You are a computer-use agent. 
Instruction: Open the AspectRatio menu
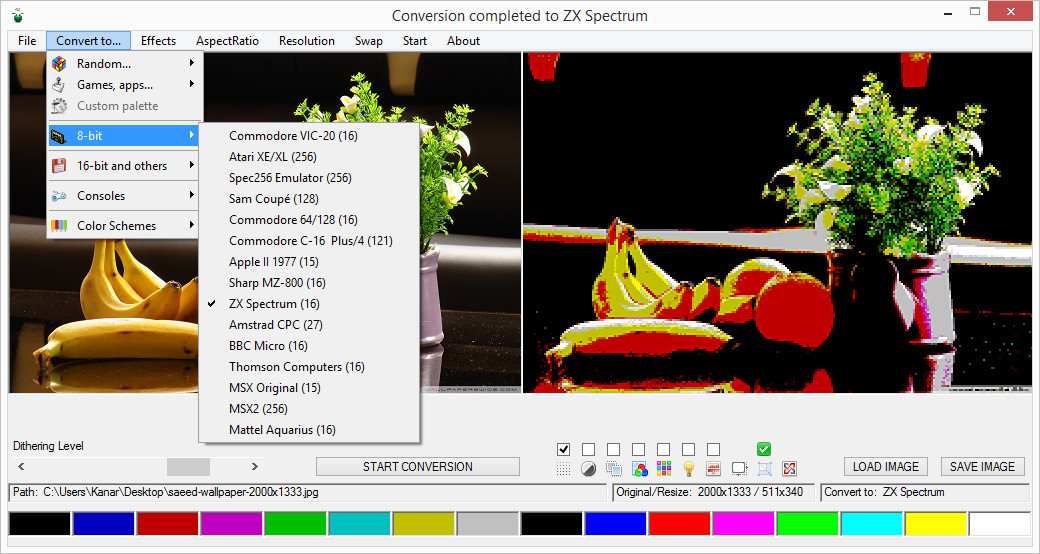pyautogui.click(x=228, y=41)
